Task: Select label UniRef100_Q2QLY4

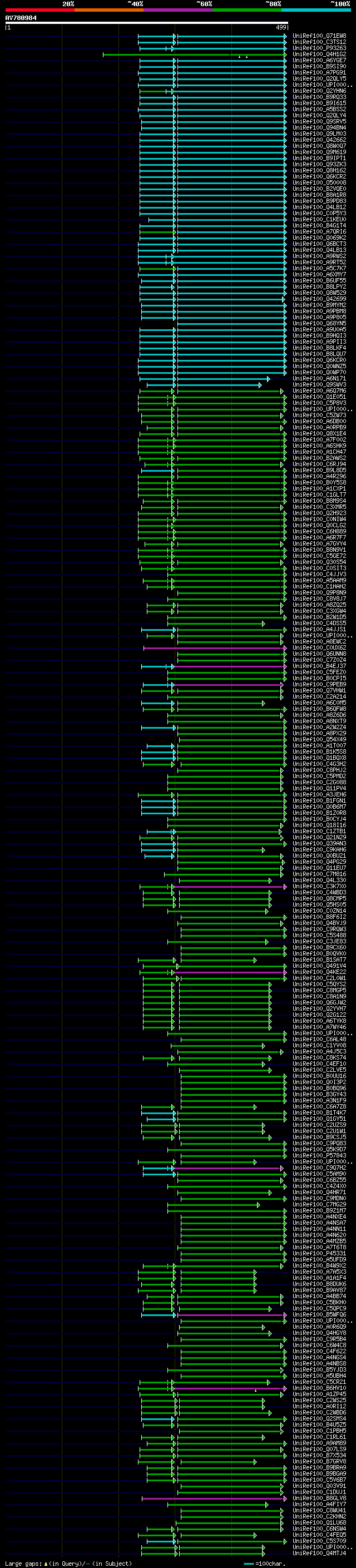Action: click(x=319, y=116)
